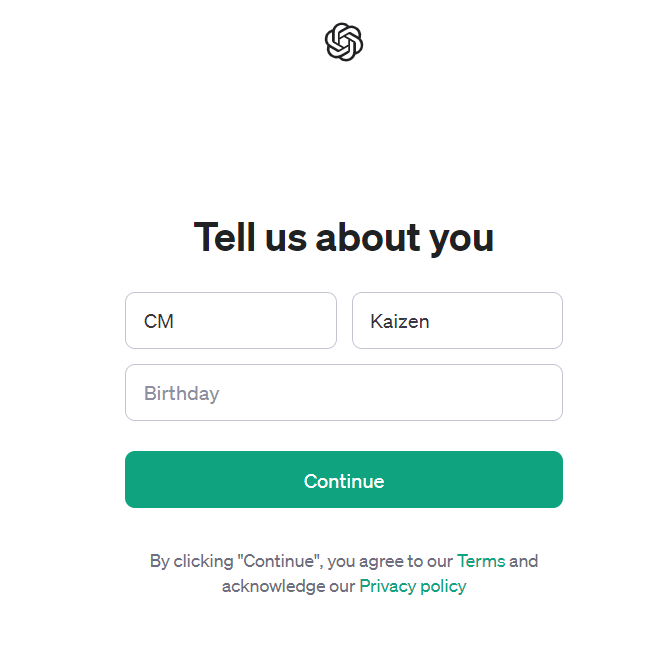Viewport: 652px width, 653px height.
Task: Open the Terms link
Action: (481, 561)
